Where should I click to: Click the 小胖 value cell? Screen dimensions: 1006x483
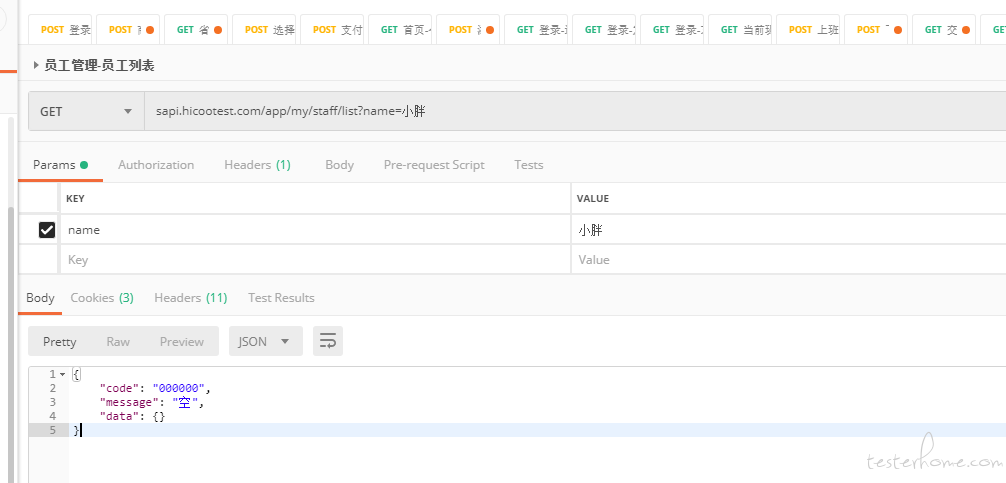coord(789,230)
